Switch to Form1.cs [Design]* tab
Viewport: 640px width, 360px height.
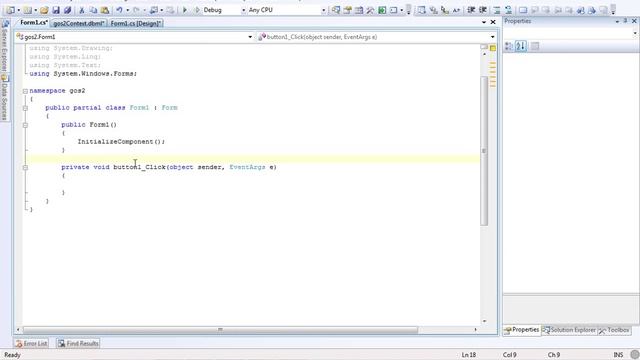(x=136, y=23)
